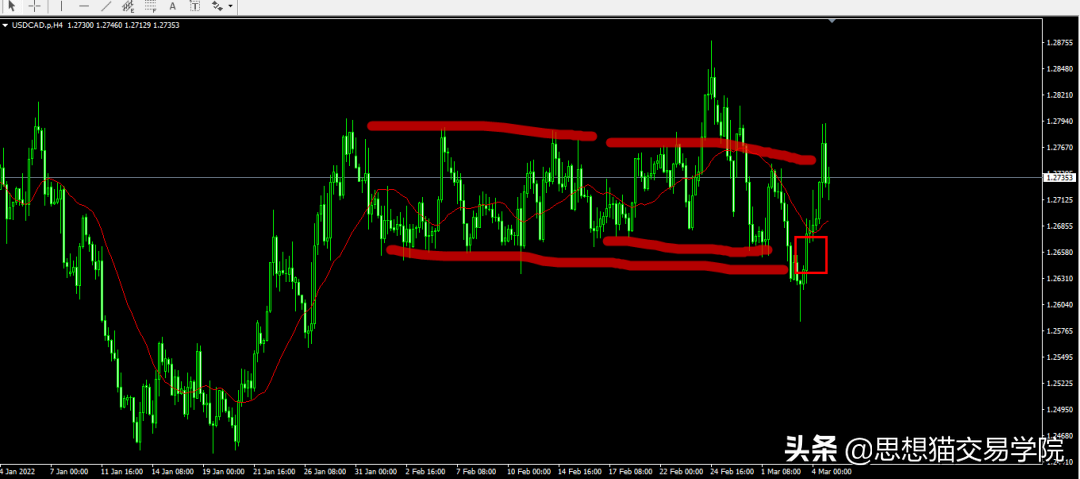Select the arrows objects tool
Screen dimensions: 1080x479
click(x=218, y=6)
